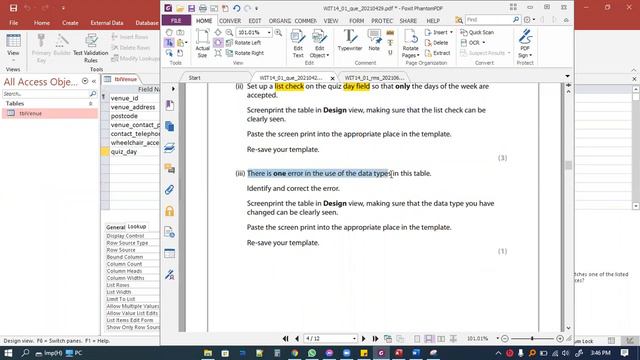Activate the Select Text tool in Foxit
Screen dimensions: 640x360
click(x=169, y=42)
